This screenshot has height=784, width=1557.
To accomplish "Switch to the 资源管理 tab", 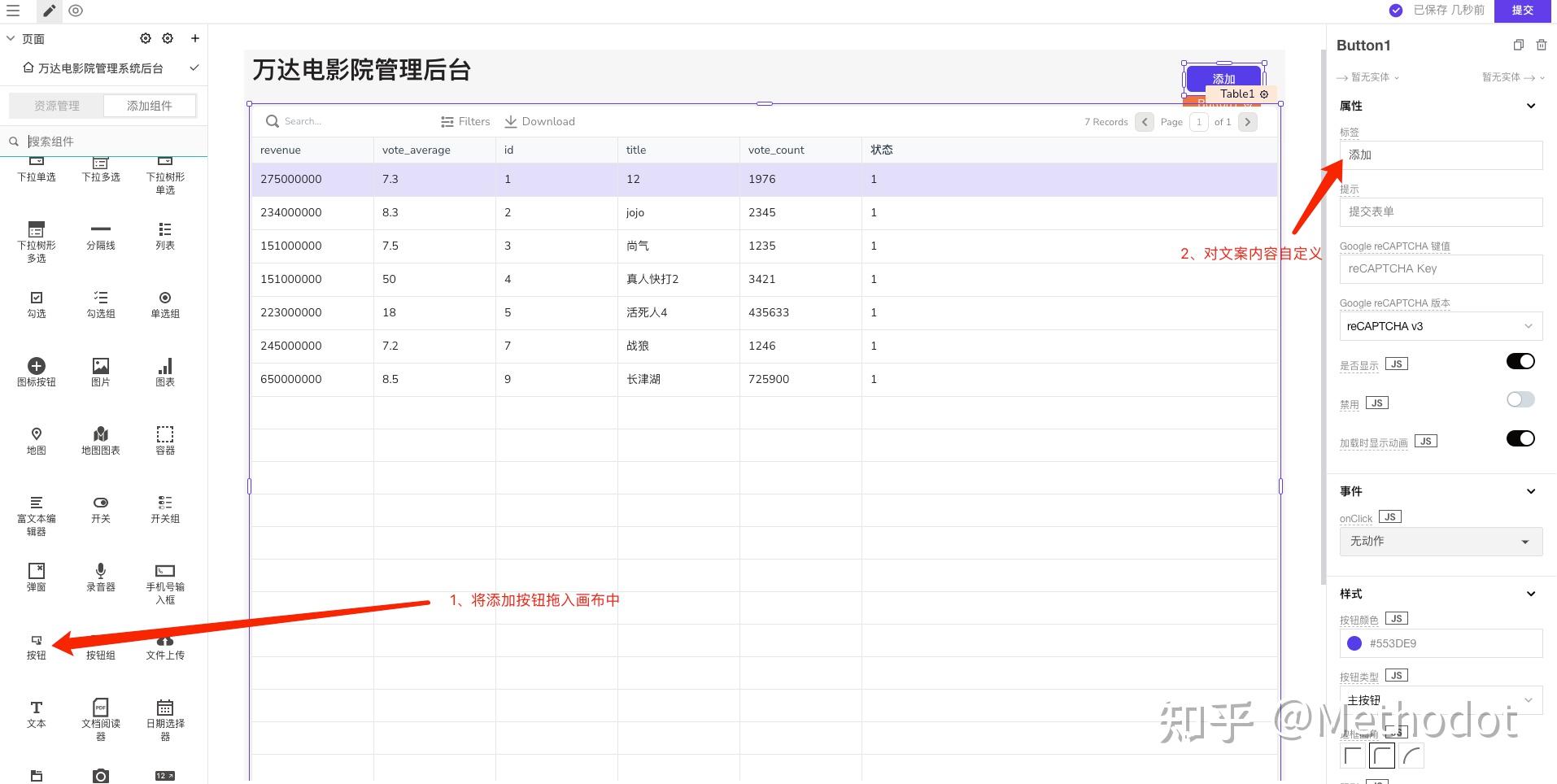I will pyautogui.click(x=57, y=106).
